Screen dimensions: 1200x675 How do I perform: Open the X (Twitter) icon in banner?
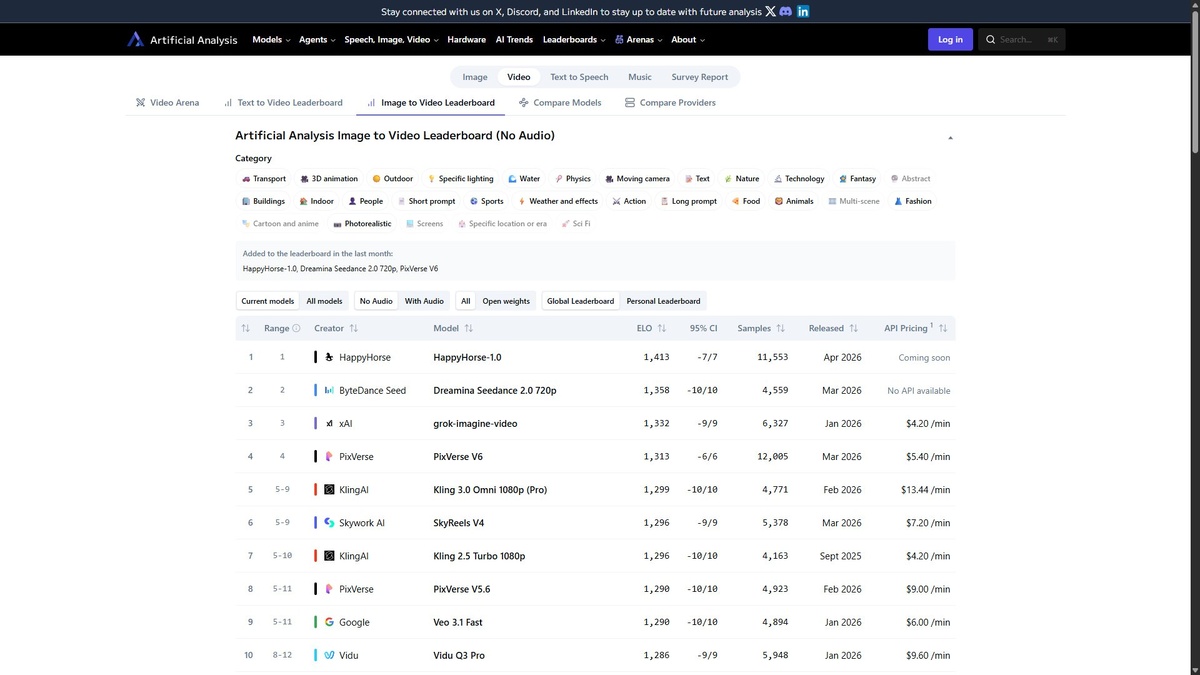click(770, 12)
